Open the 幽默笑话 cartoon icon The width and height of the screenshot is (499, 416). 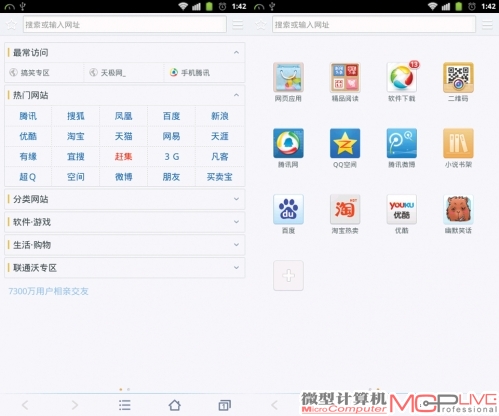[458, 209]
